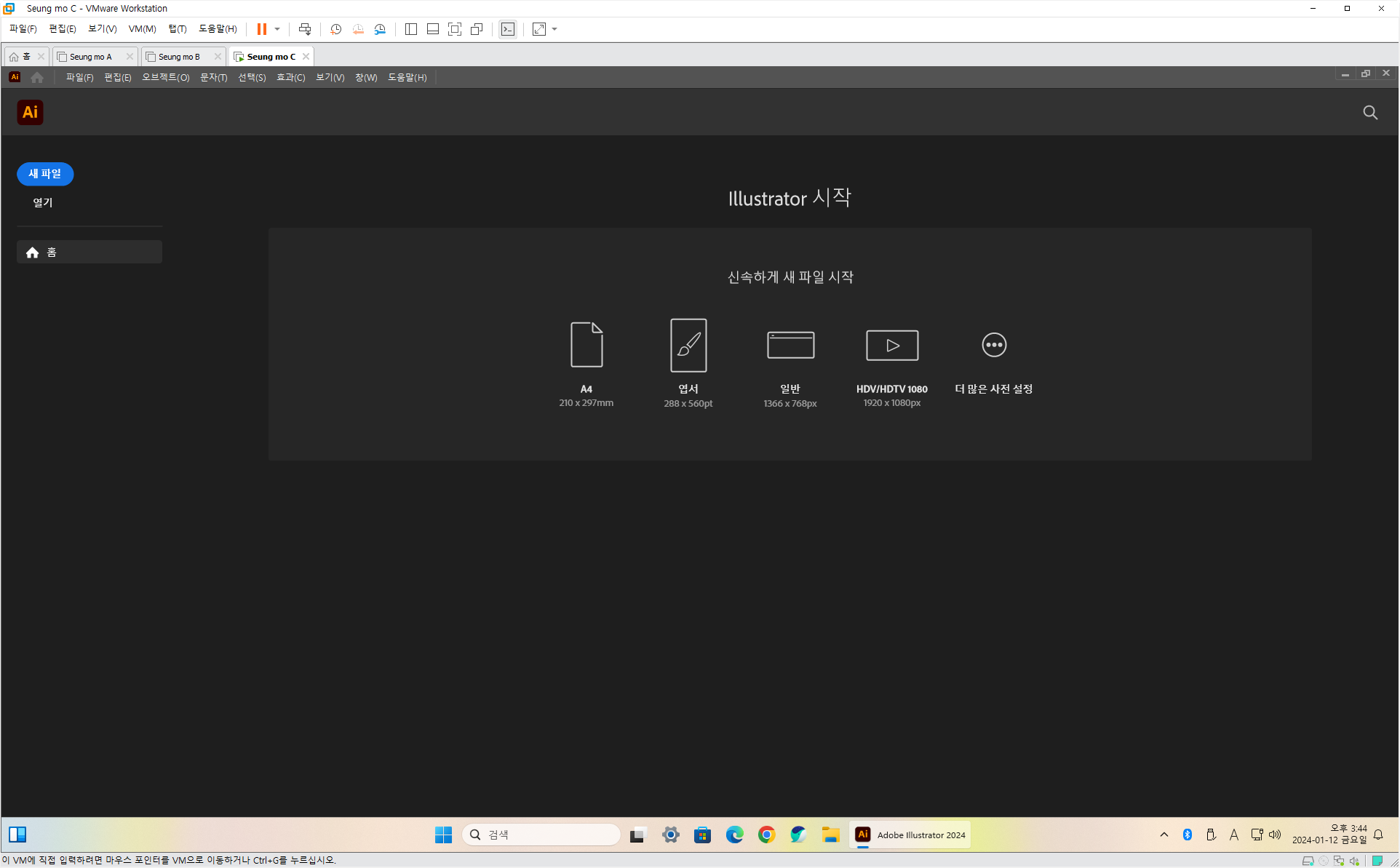Expand the VMware stretch view dropdown arrow

(554, 29)
